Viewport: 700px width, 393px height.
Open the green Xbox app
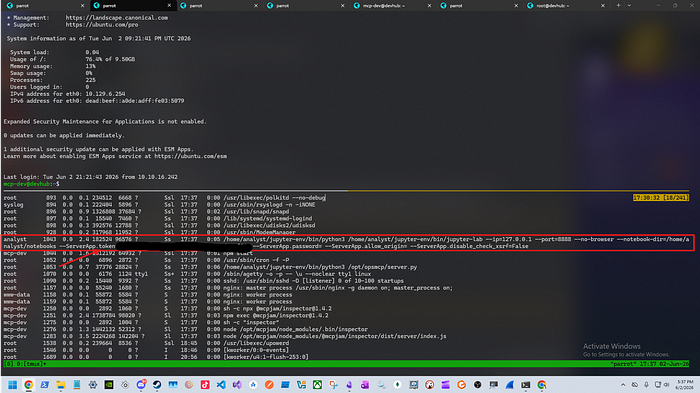pyautogui.click(x=317, y=385)
